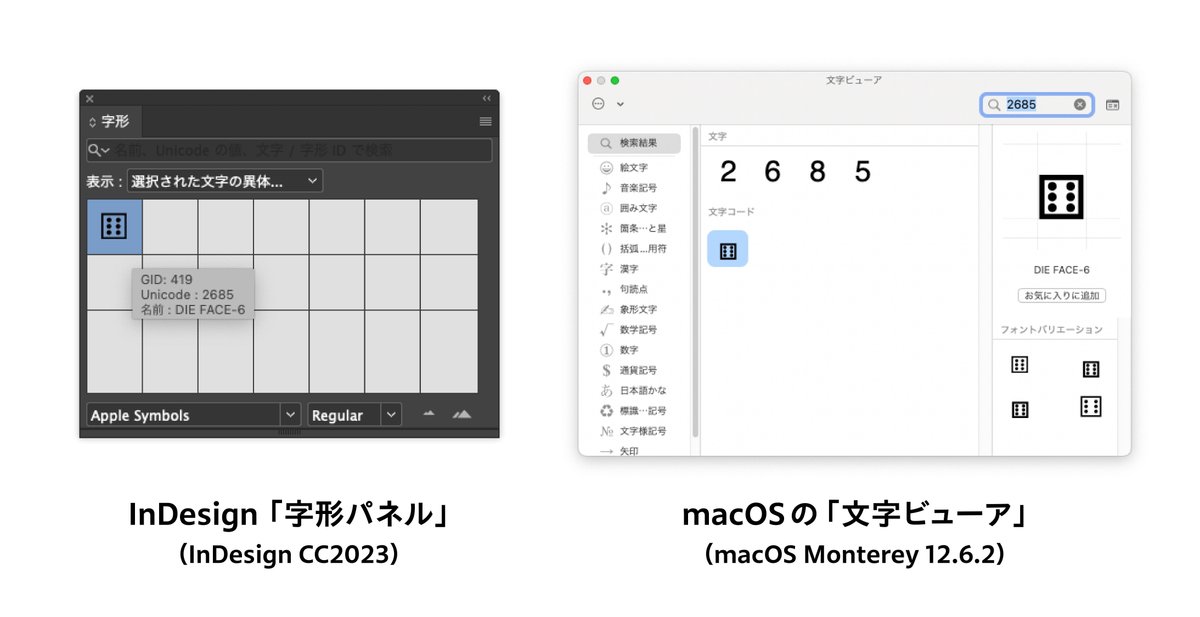Select 象形文字 pictographs category
Image resolution: width=1200 pixels, height=617 pixels.
(x=634, y=309)
